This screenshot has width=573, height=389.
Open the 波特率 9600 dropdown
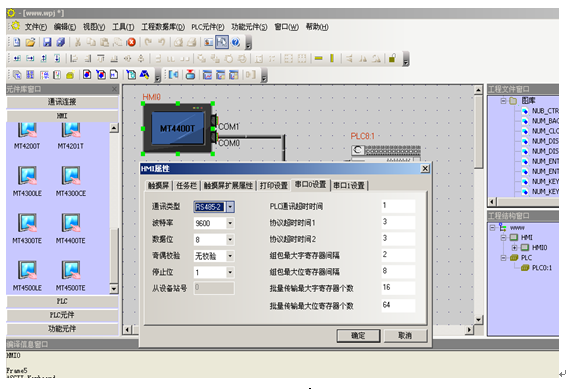coord(230,223)
